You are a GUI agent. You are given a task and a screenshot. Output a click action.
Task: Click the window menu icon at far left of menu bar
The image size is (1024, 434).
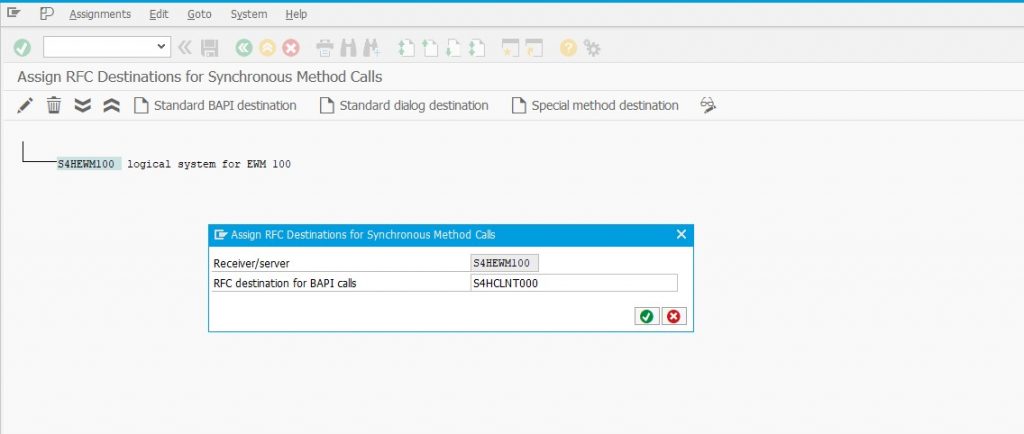[x=14, y=13]
